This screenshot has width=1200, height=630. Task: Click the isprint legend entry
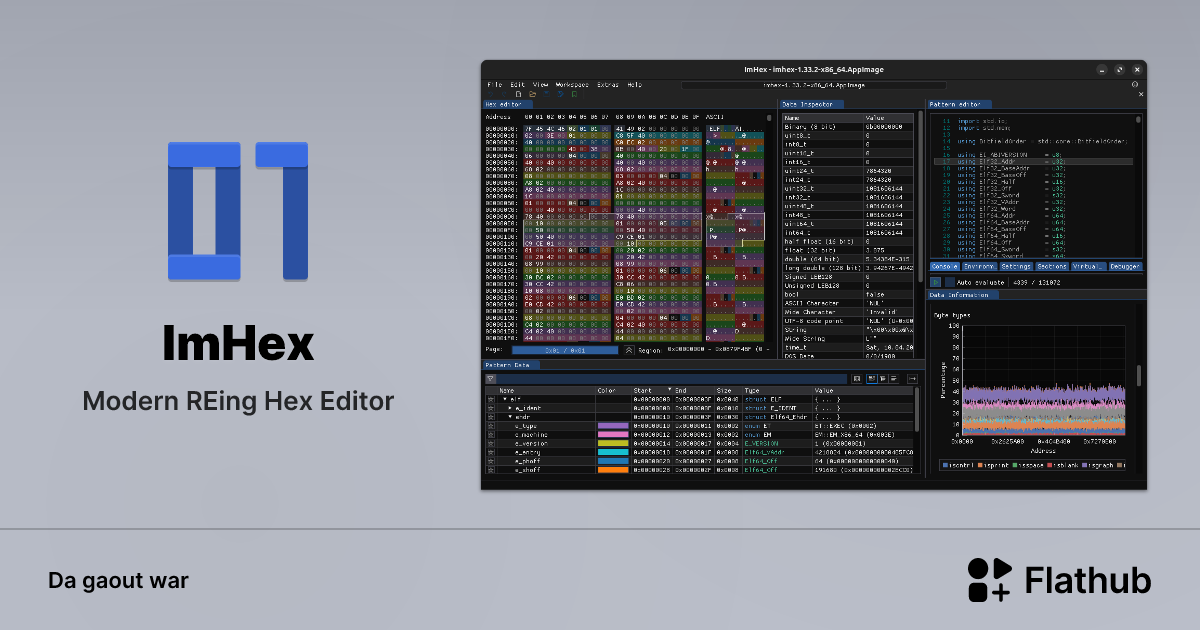(992, 465)
